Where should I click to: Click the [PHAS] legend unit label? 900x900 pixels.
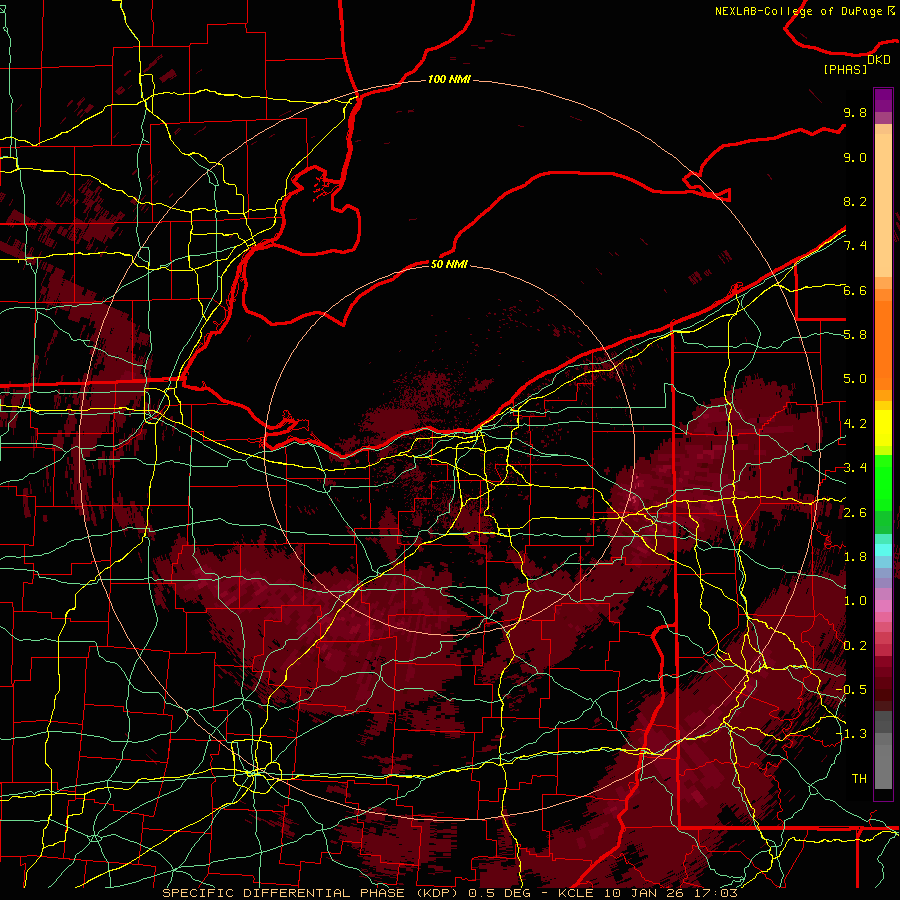point(845,69)
